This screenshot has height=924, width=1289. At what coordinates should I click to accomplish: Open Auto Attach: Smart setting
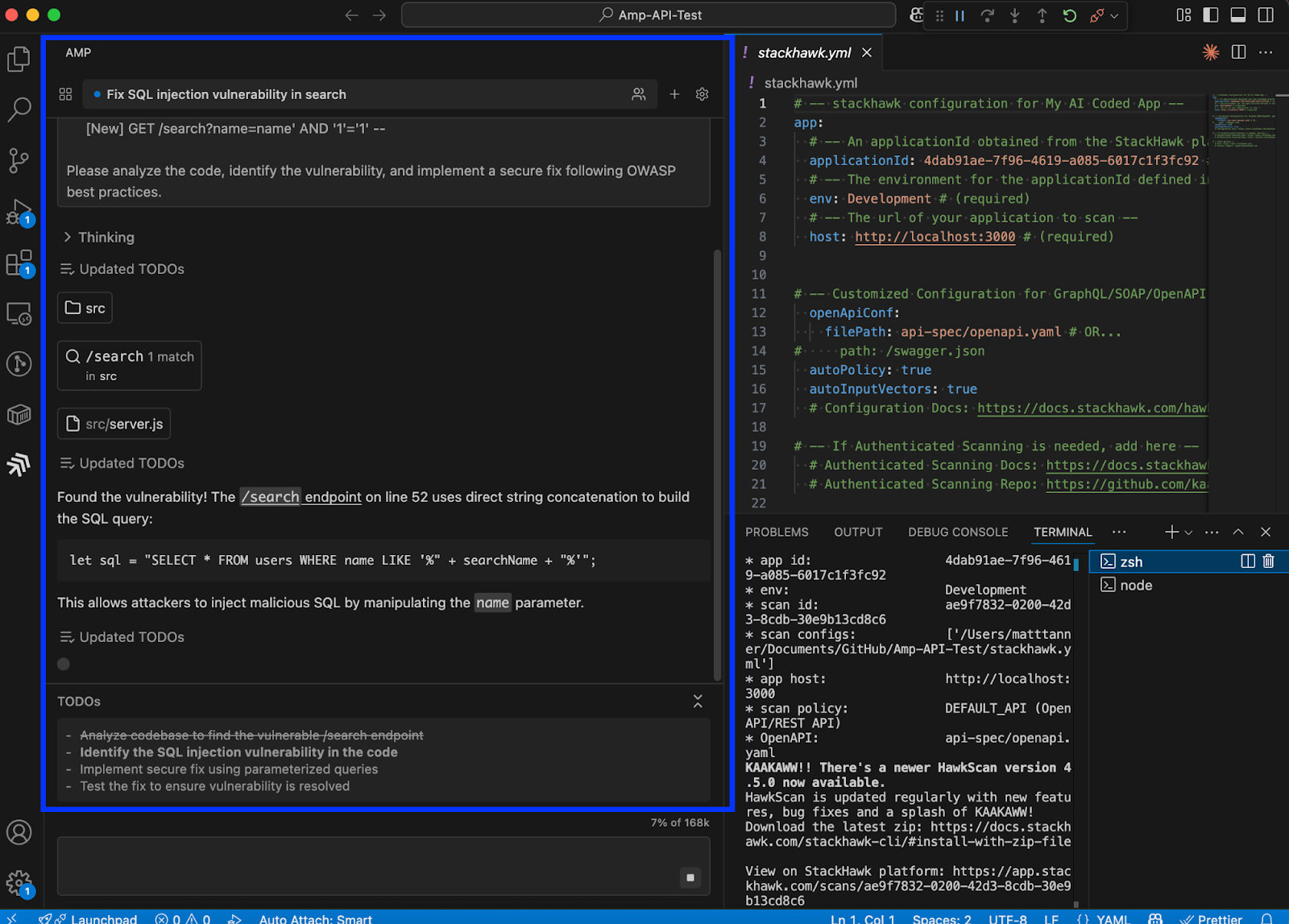[x=315, y=919]
